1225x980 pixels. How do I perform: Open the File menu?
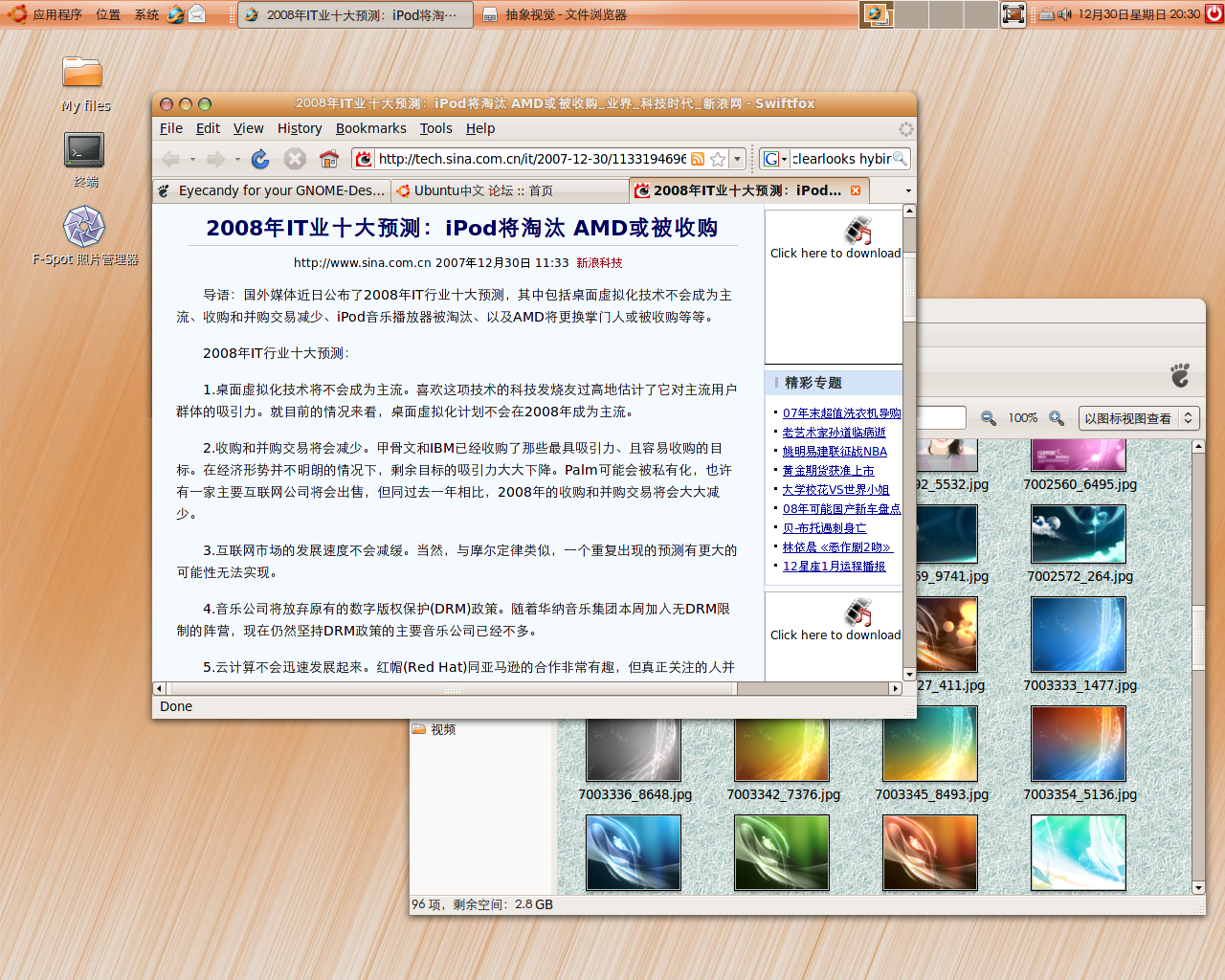point(171,128)
